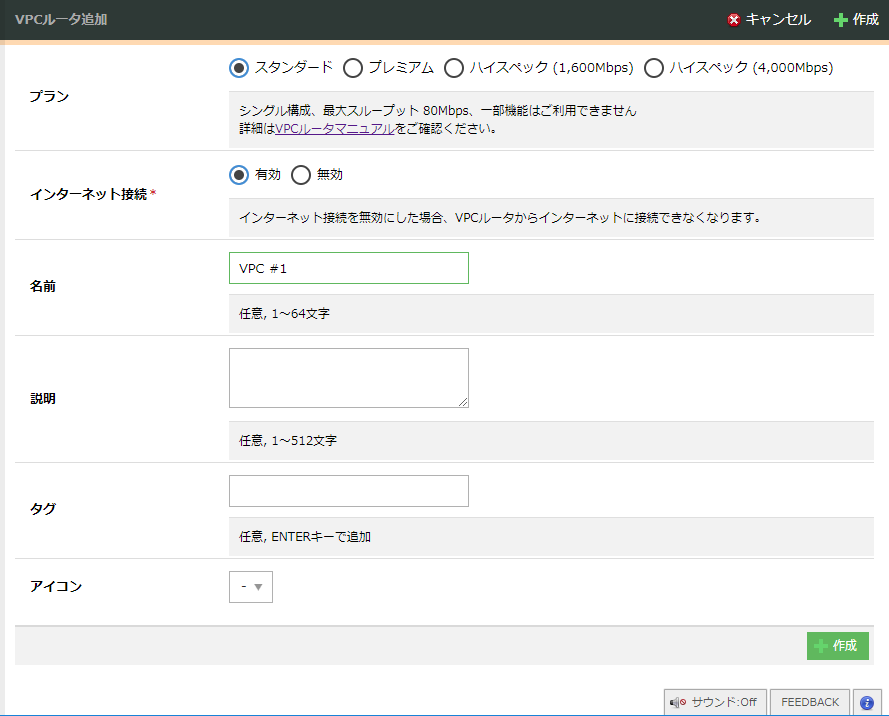Click 作成 text in top header
The width and height of the screenshot is (889, 716).
click(x=866, y=20)
